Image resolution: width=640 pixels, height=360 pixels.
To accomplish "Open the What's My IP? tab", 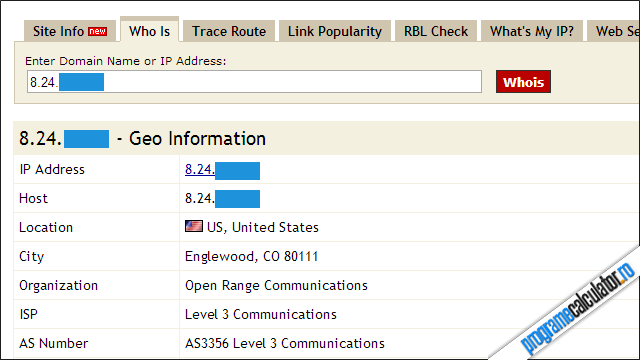I will pos(532,31).
